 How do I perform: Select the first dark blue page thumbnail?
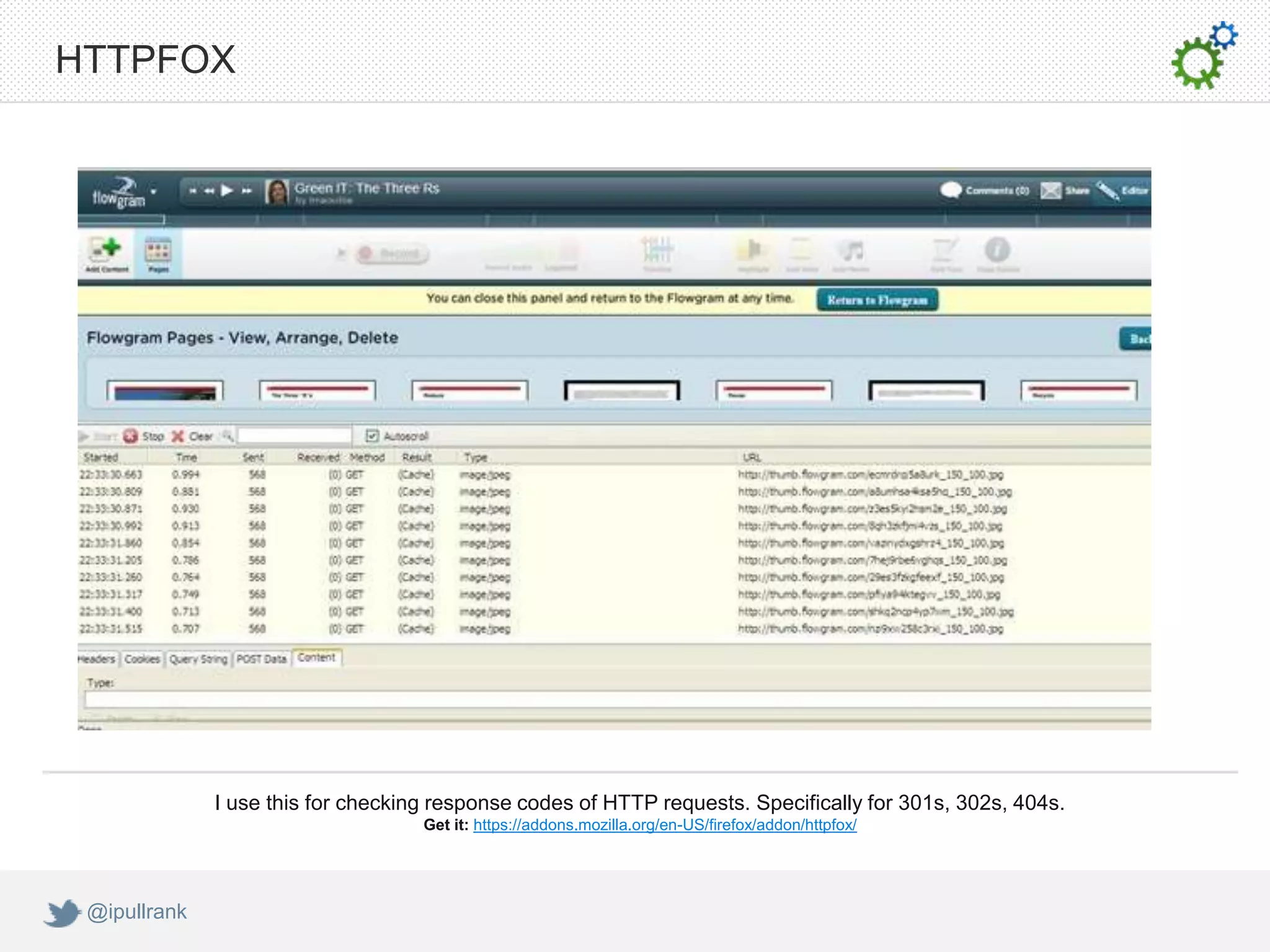(x=164, y=390)
